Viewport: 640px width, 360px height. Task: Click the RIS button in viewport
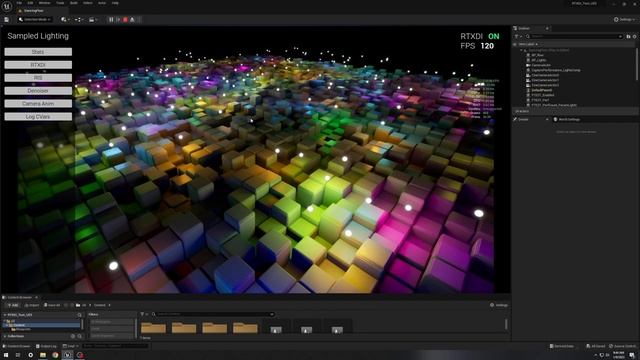tap(38, 78)
